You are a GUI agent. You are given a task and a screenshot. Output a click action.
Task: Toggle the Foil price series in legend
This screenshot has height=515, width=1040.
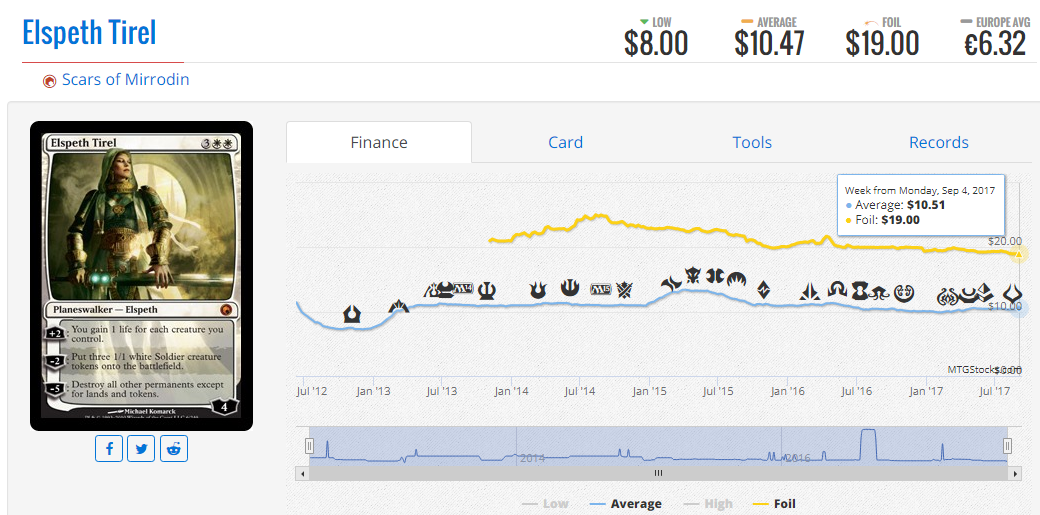(774, 504)
